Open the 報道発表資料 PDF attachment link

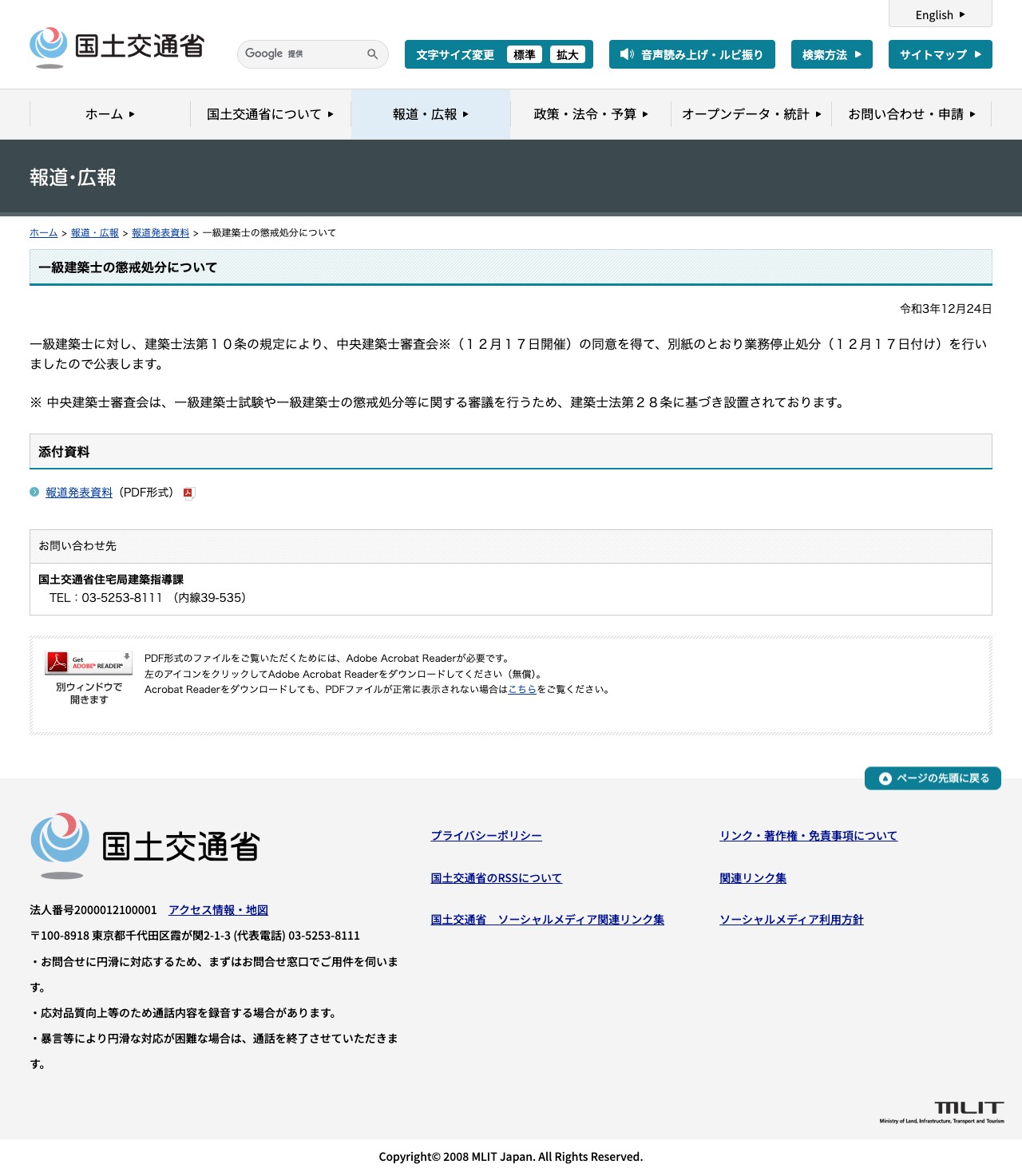pyautogui.click(x=79, y=493)
